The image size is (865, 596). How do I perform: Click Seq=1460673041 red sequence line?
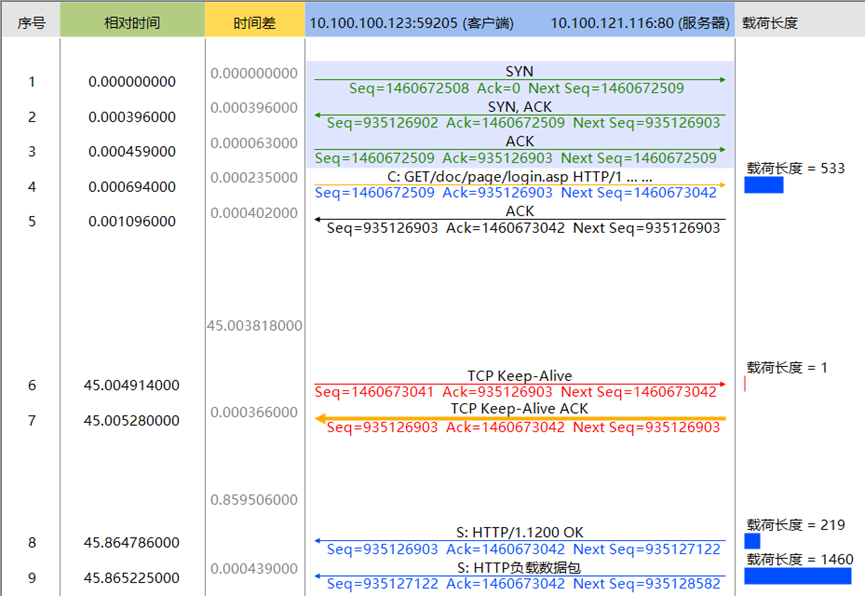tap(515, 392)
